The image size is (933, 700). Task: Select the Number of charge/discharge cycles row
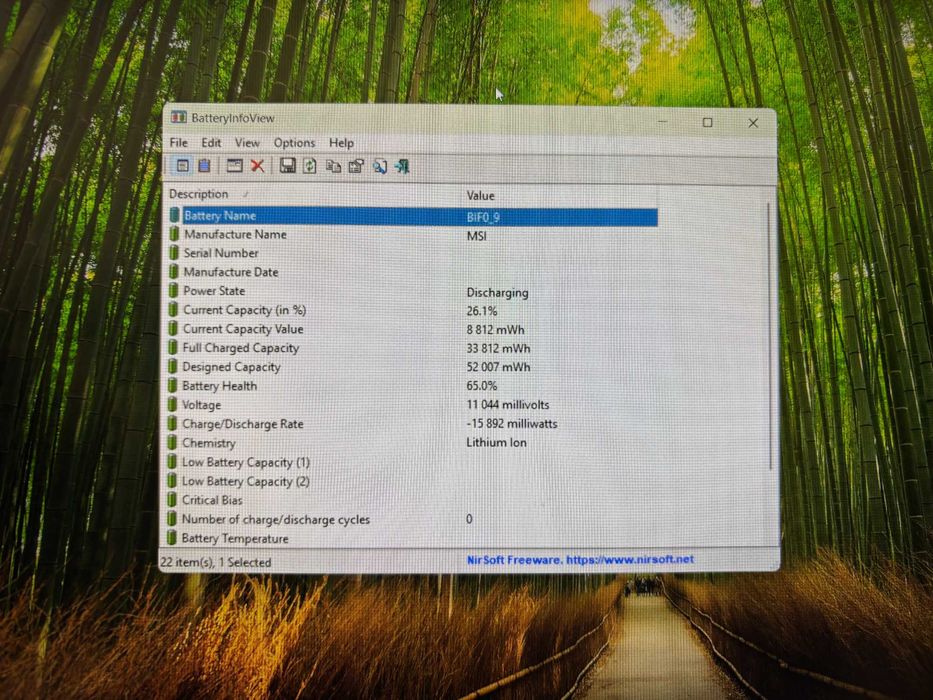(413, 519)
